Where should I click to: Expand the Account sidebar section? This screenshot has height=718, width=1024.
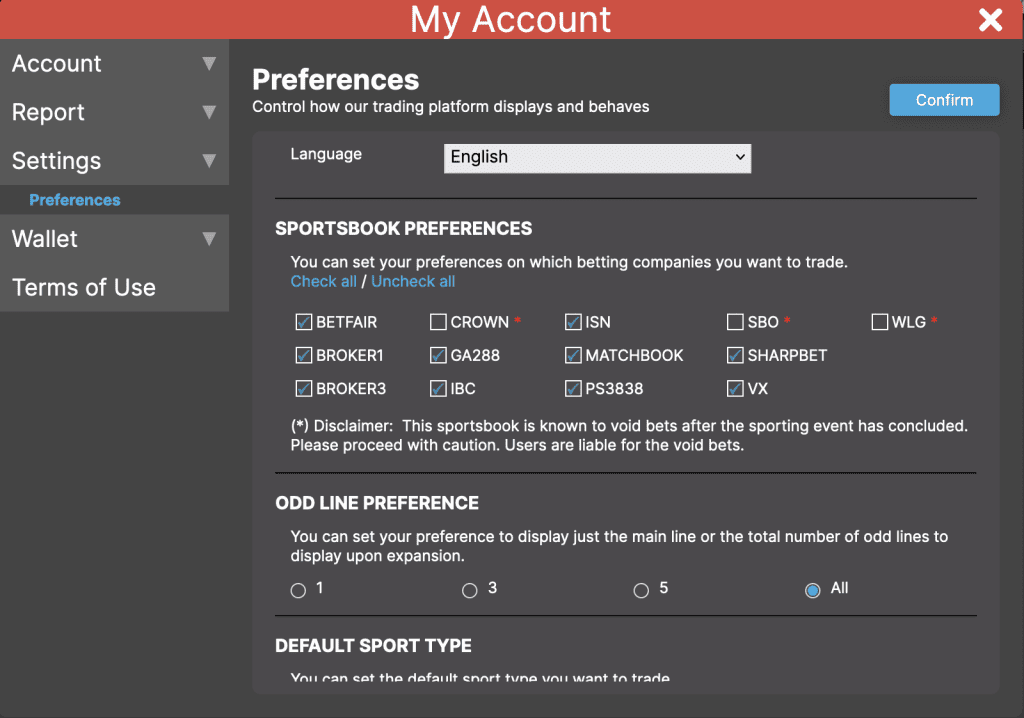click(x=113, y=64)
